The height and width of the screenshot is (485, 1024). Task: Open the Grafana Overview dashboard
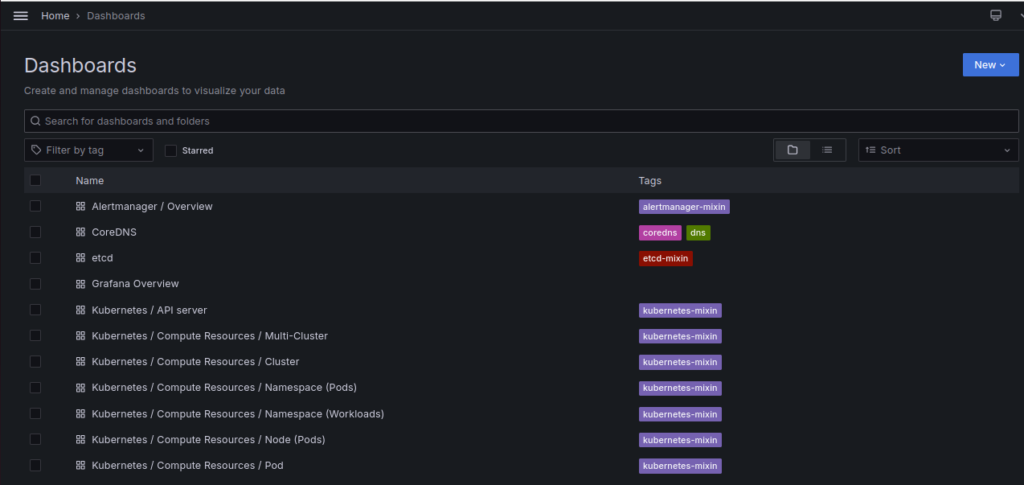135,284
